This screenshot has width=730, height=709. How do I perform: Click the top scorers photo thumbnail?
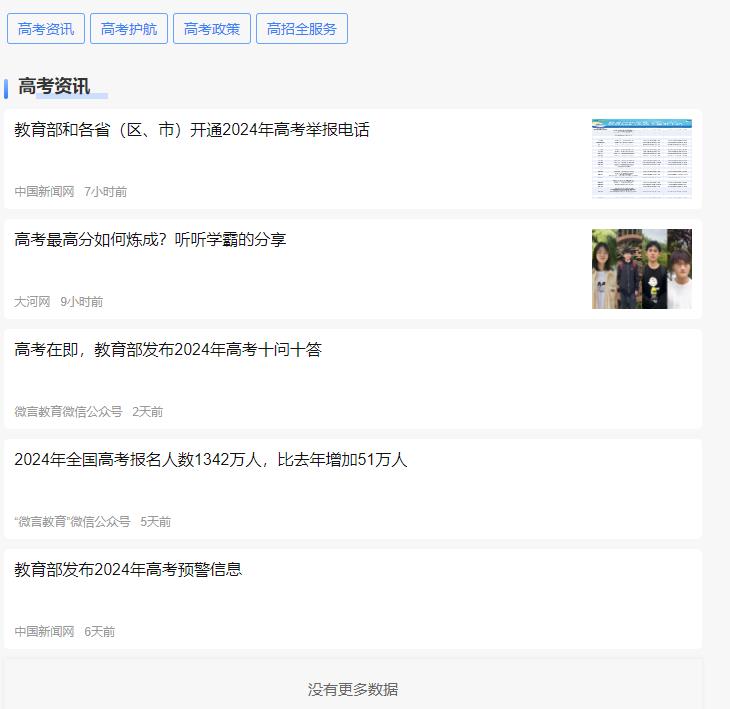(x=641, y=269)
